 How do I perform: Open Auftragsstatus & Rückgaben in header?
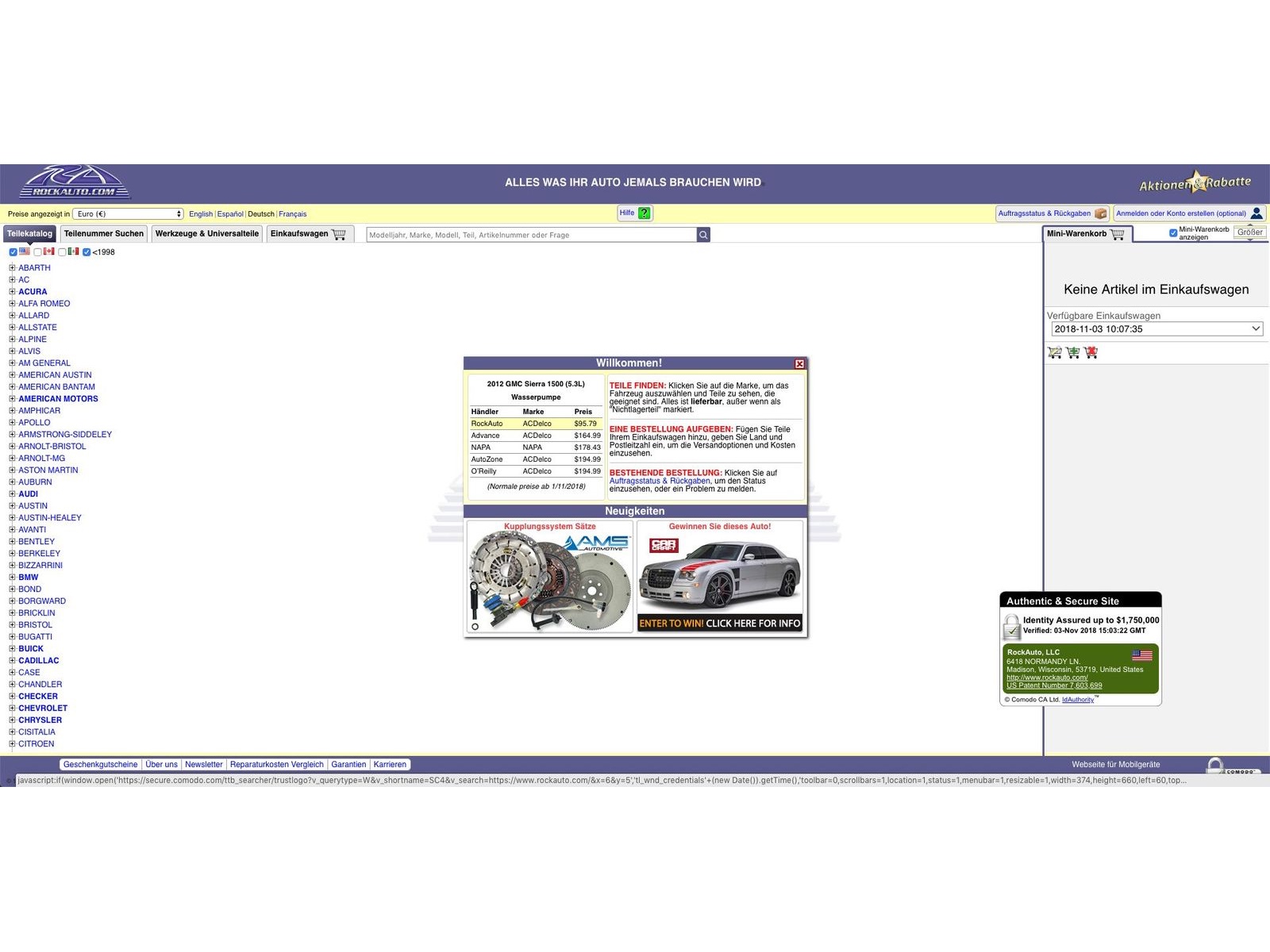pos(1045,213)
